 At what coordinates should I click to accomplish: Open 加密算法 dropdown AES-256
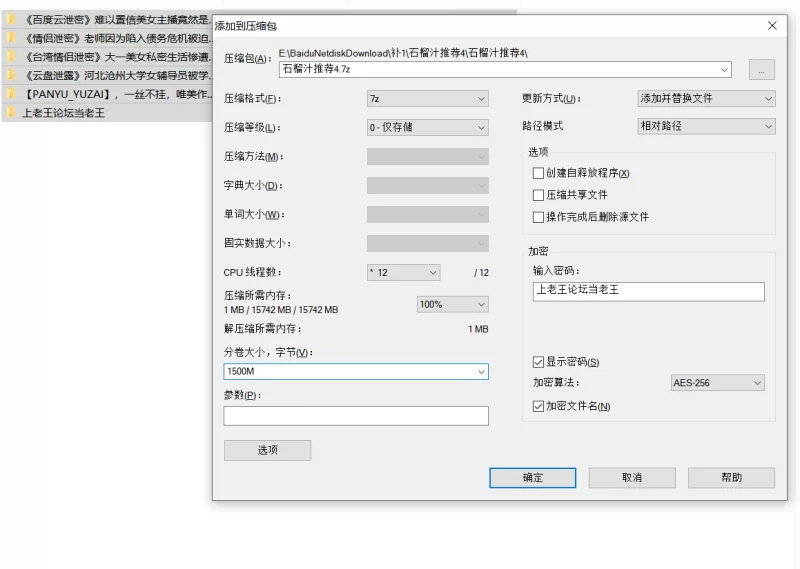(x=717, y=383)
